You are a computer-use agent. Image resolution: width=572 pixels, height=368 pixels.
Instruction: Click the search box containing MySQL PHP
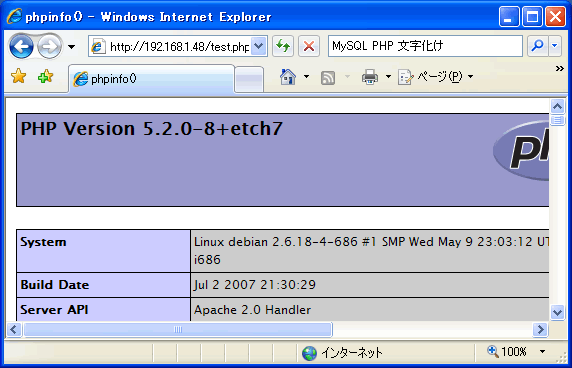pos(425,46)
